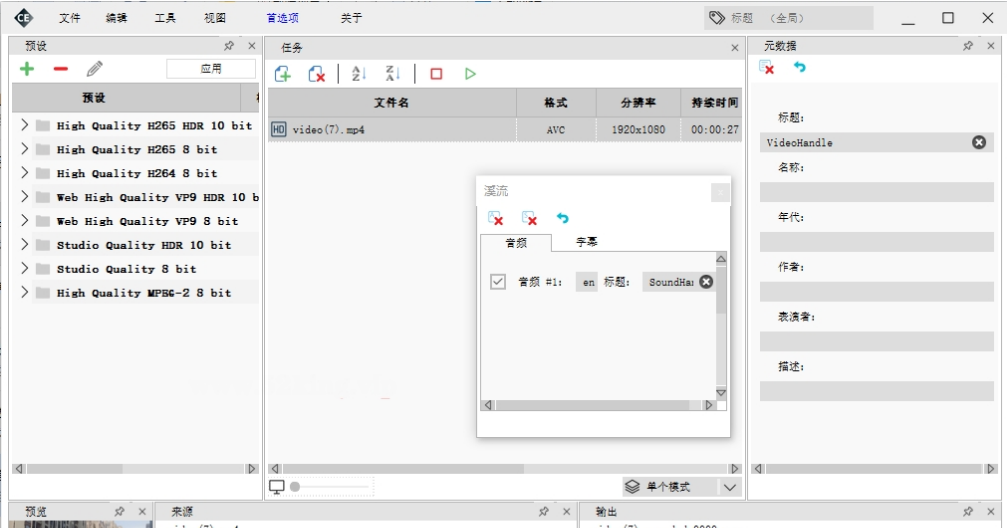Pin the metadata panel
Viewport: 1007px width, 528px height.
[x=968, y=46]
